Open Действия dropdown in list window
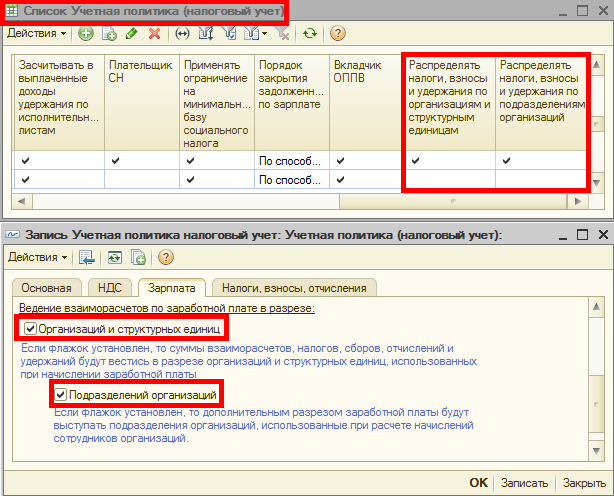This screenshot has height=496, width=614. (37, 33)
